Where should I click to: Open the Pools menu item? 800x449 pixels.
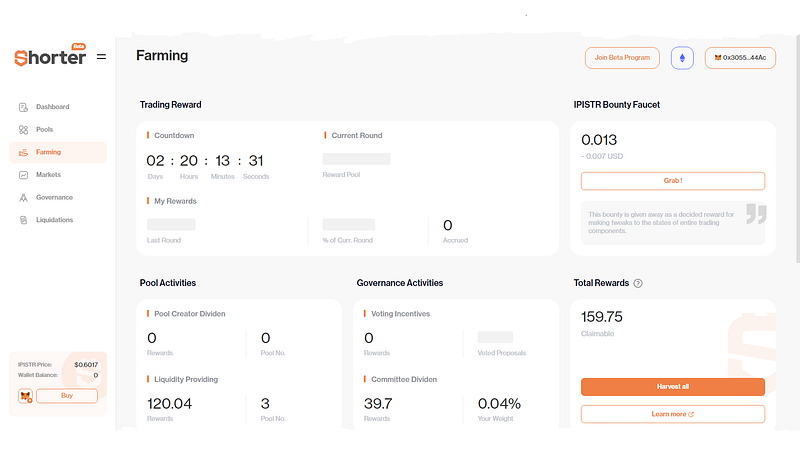point(58,130)
